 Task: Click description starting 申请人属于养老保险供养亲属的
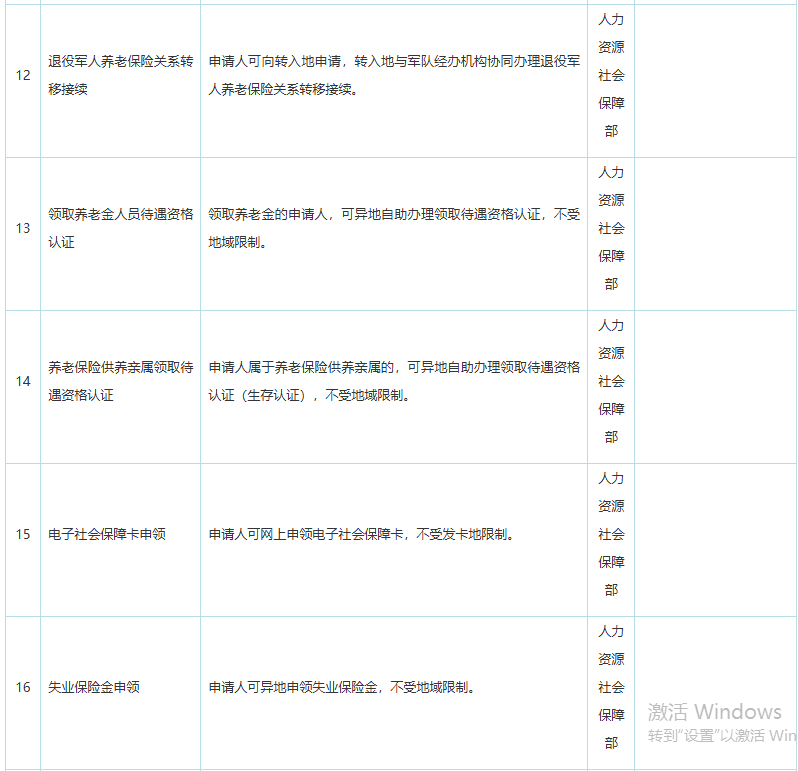(x=394, y=381)
